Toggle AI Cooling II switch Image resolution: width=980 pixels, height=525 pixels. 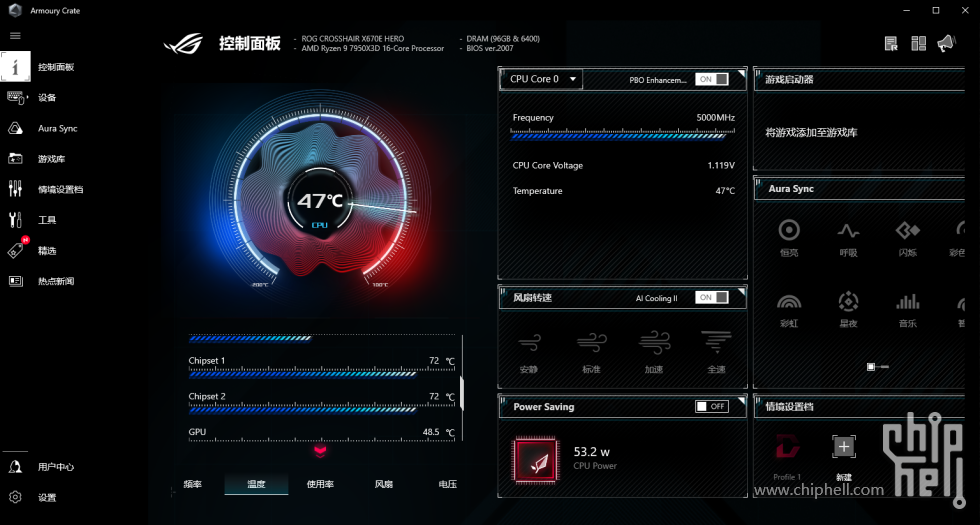pos(712,298)
